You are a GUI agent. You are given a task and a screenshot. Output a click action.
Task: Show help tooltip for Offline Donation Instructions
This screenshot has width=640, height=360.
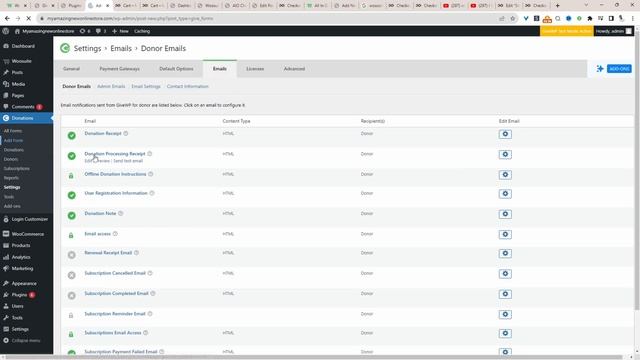click(x=150, y=174)
